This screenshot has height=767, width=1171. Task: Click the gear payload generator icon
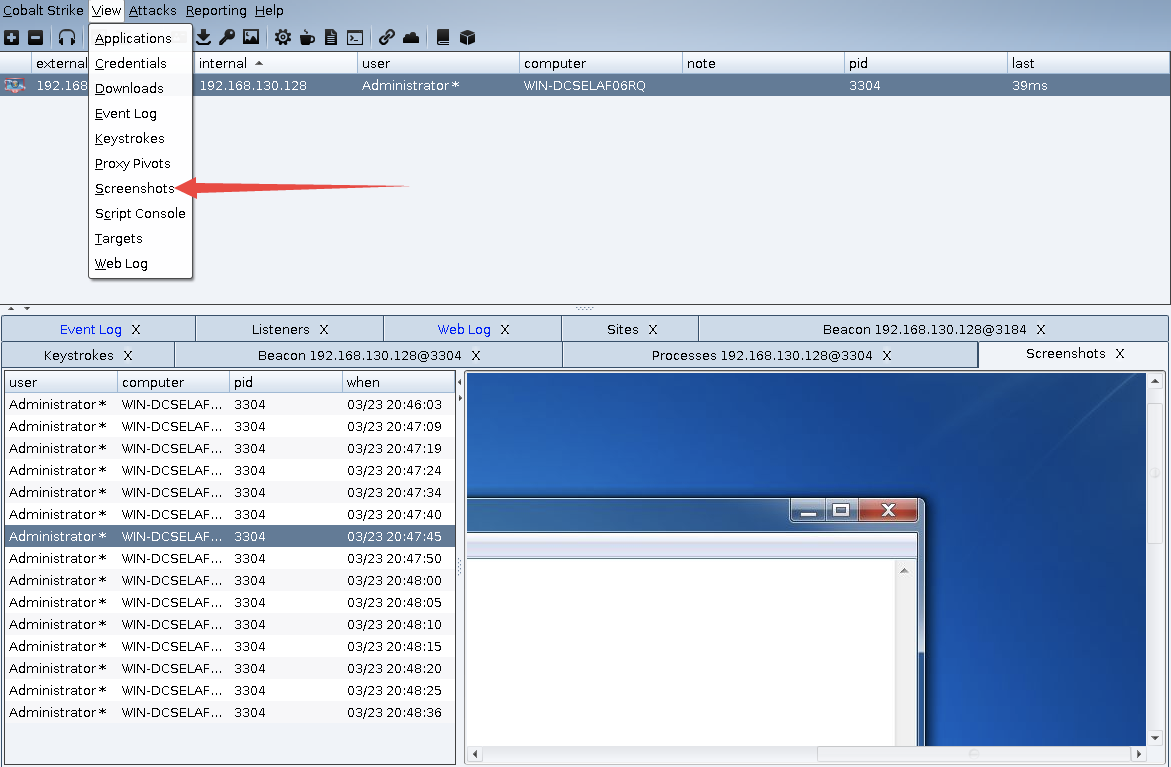point(282,37)
